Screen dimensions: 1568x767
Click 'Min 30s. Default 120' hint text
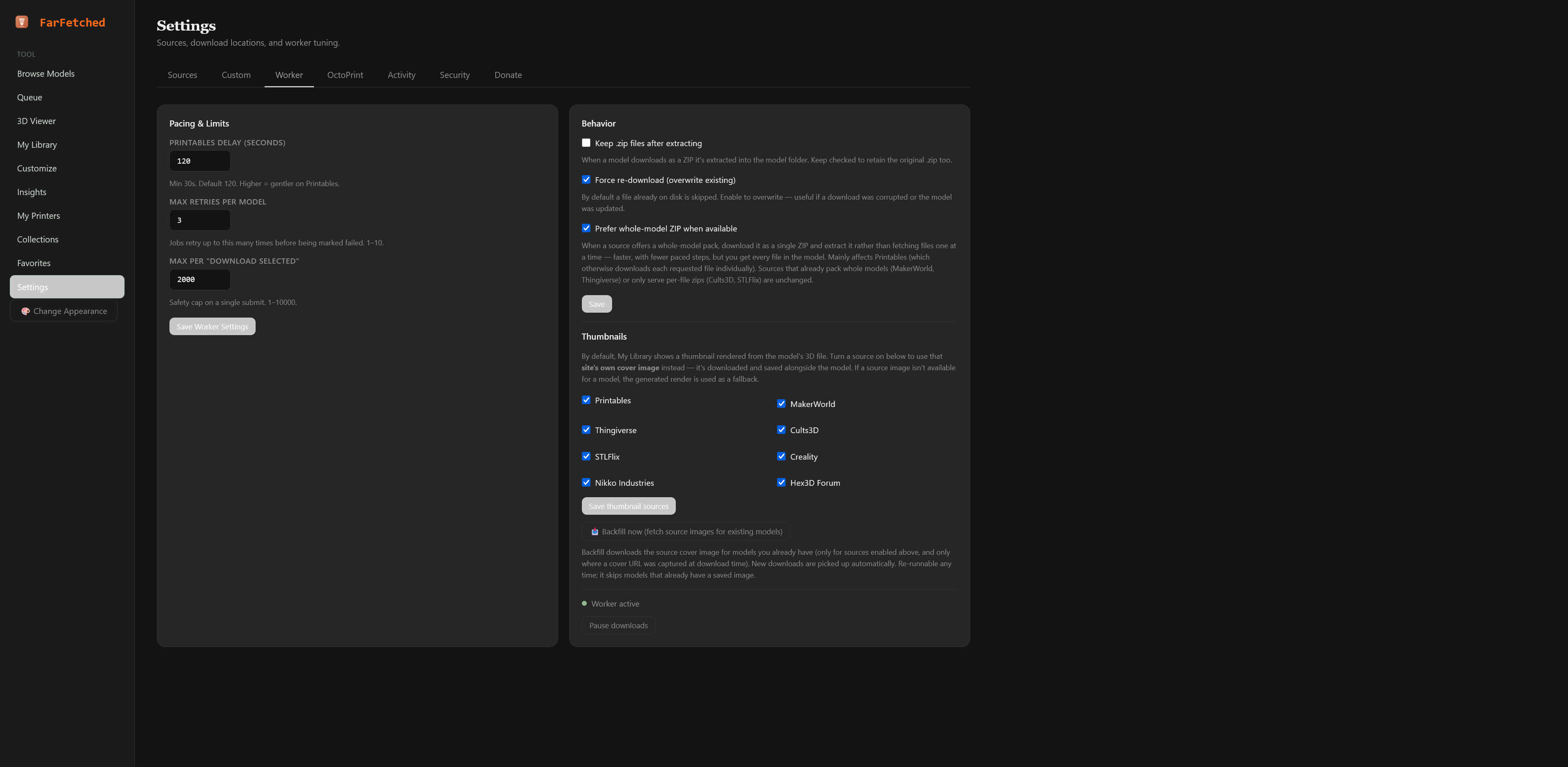[x=254, y=183]
